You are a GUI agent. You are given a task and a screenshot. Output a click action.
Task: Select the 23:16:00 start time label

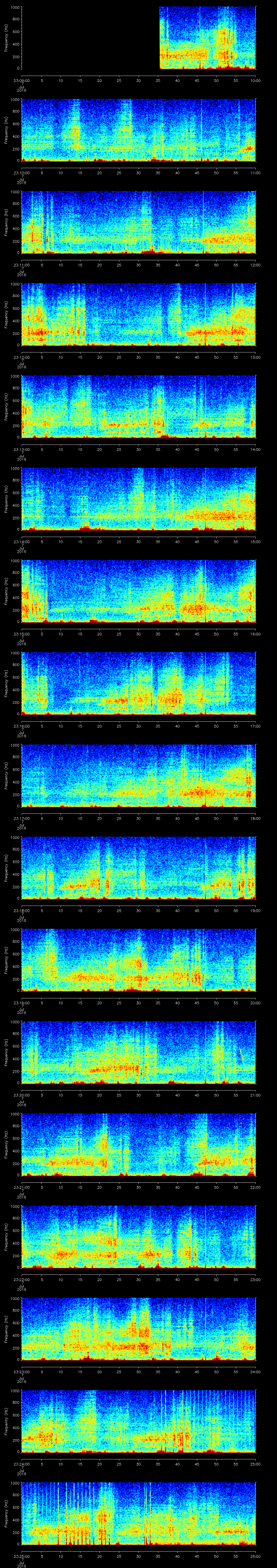[21, 726]
